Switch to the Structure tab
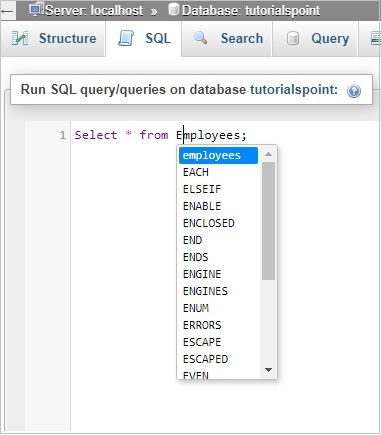 click(53, 38)
